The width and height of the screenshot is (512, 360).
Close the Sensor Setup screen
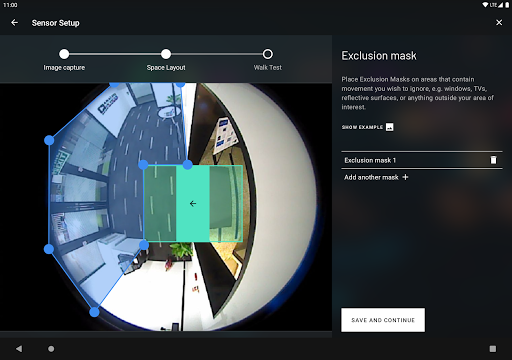pos(499,22)
